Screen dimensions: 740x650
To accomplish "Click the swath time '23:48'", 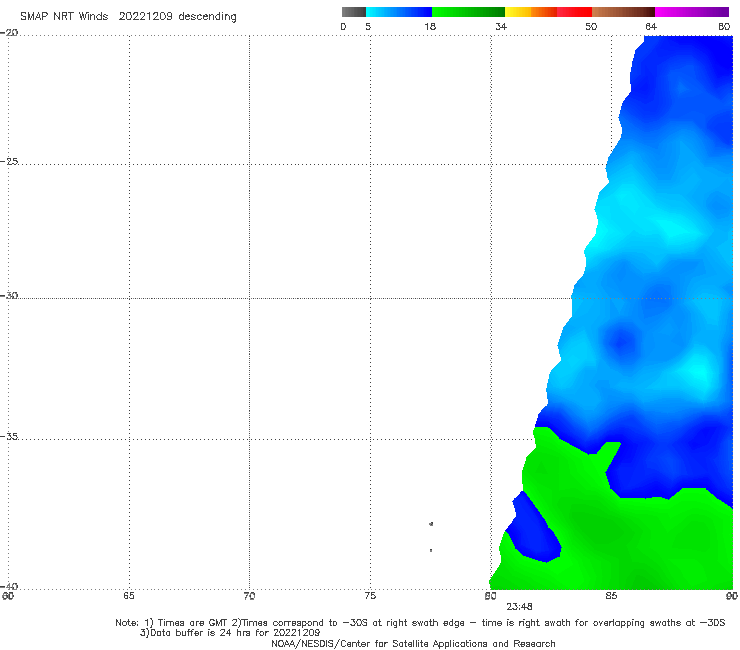I will (x=520, y=607).
